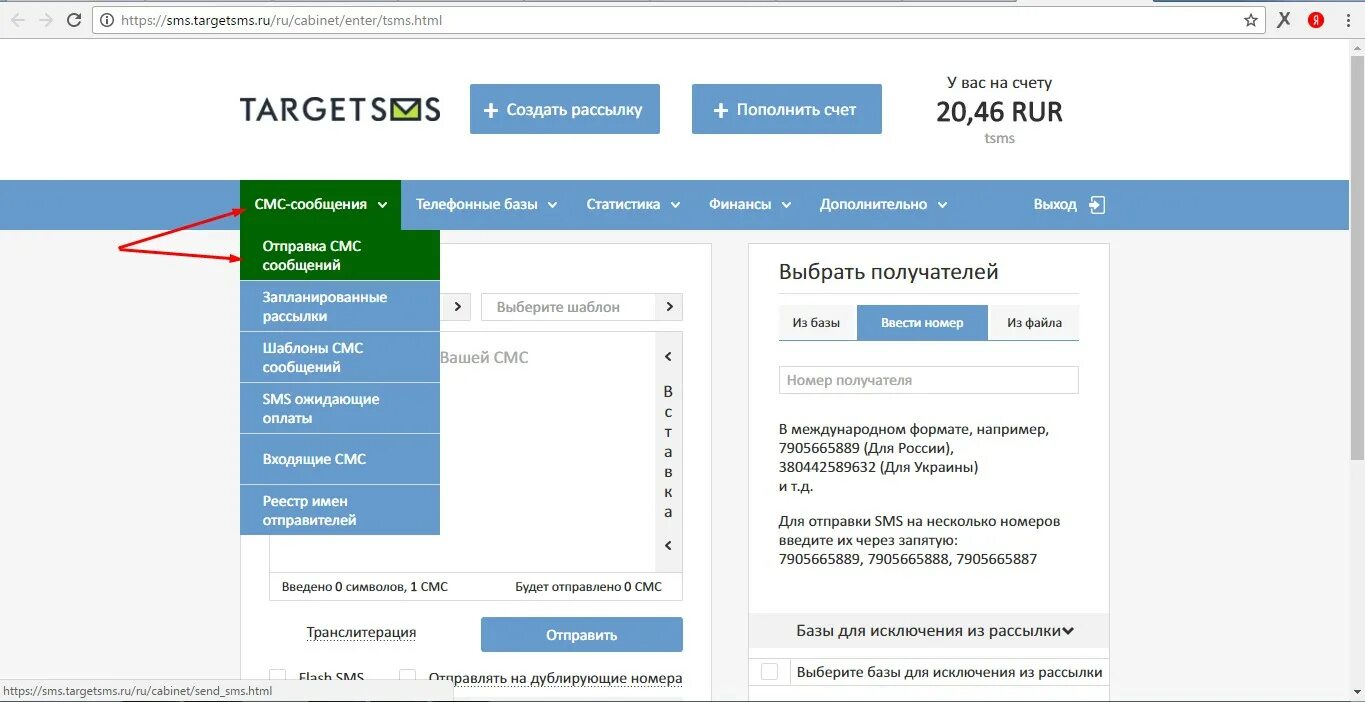1365x702 pixels.
Task: Click the Номер получателя input field
Action: tap(929, 380)
